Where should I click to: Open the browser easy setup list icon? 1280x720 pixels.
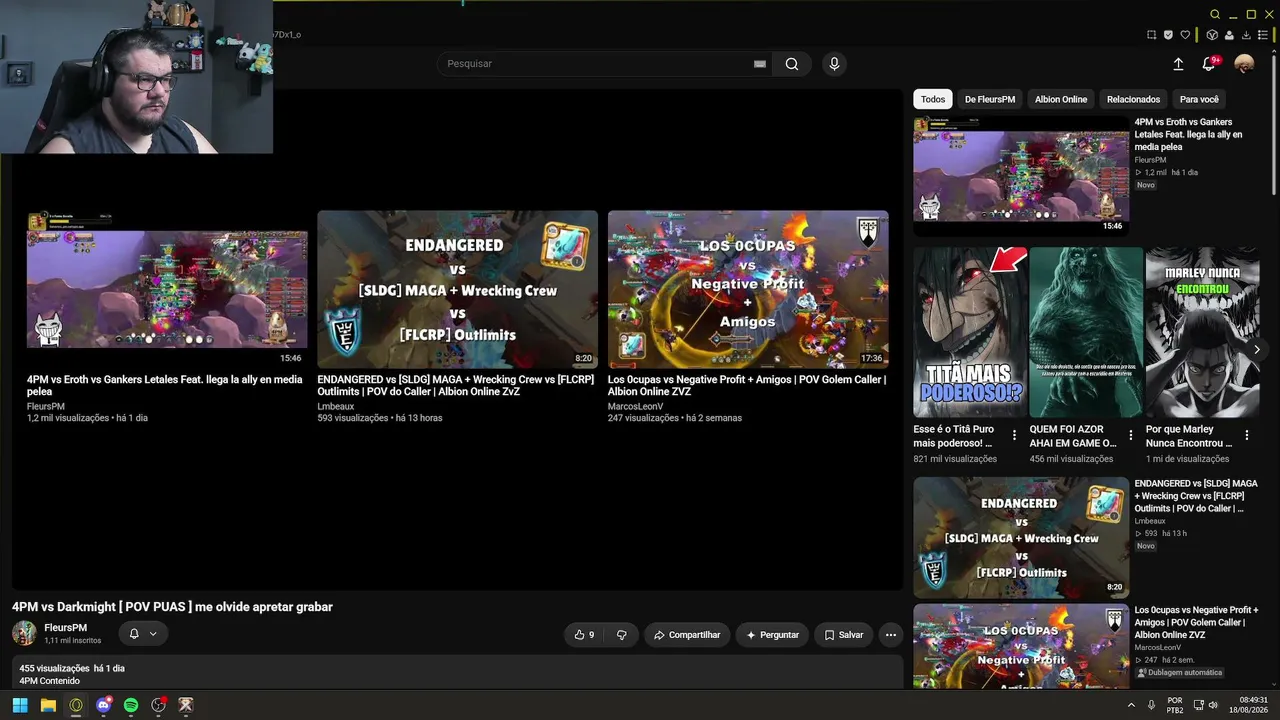pos(1263,35)
